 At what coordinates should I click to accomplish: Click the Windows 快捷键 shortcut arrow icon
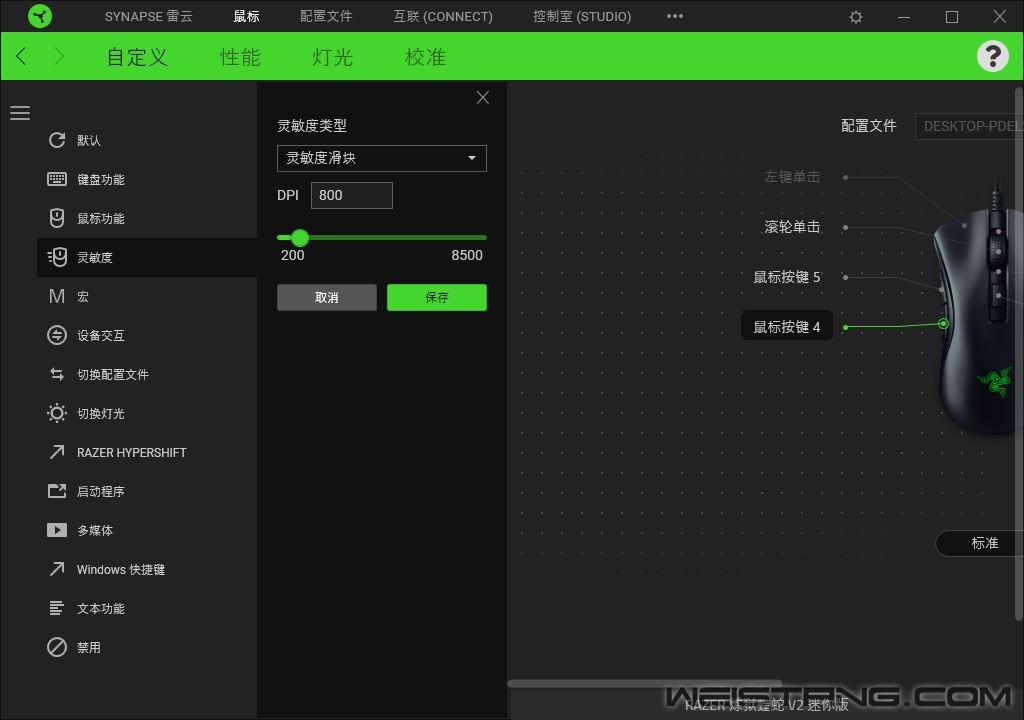point(57,569)
